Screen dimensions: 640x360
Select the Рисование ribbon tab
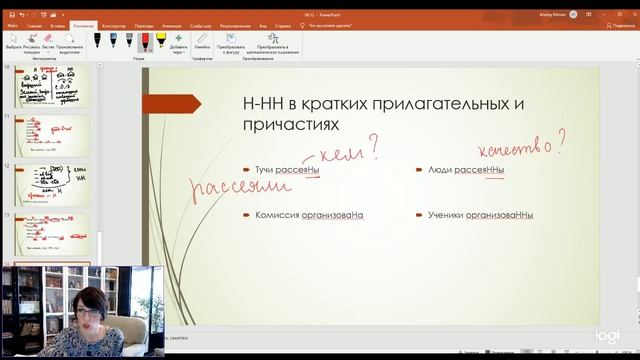point(83,26)
